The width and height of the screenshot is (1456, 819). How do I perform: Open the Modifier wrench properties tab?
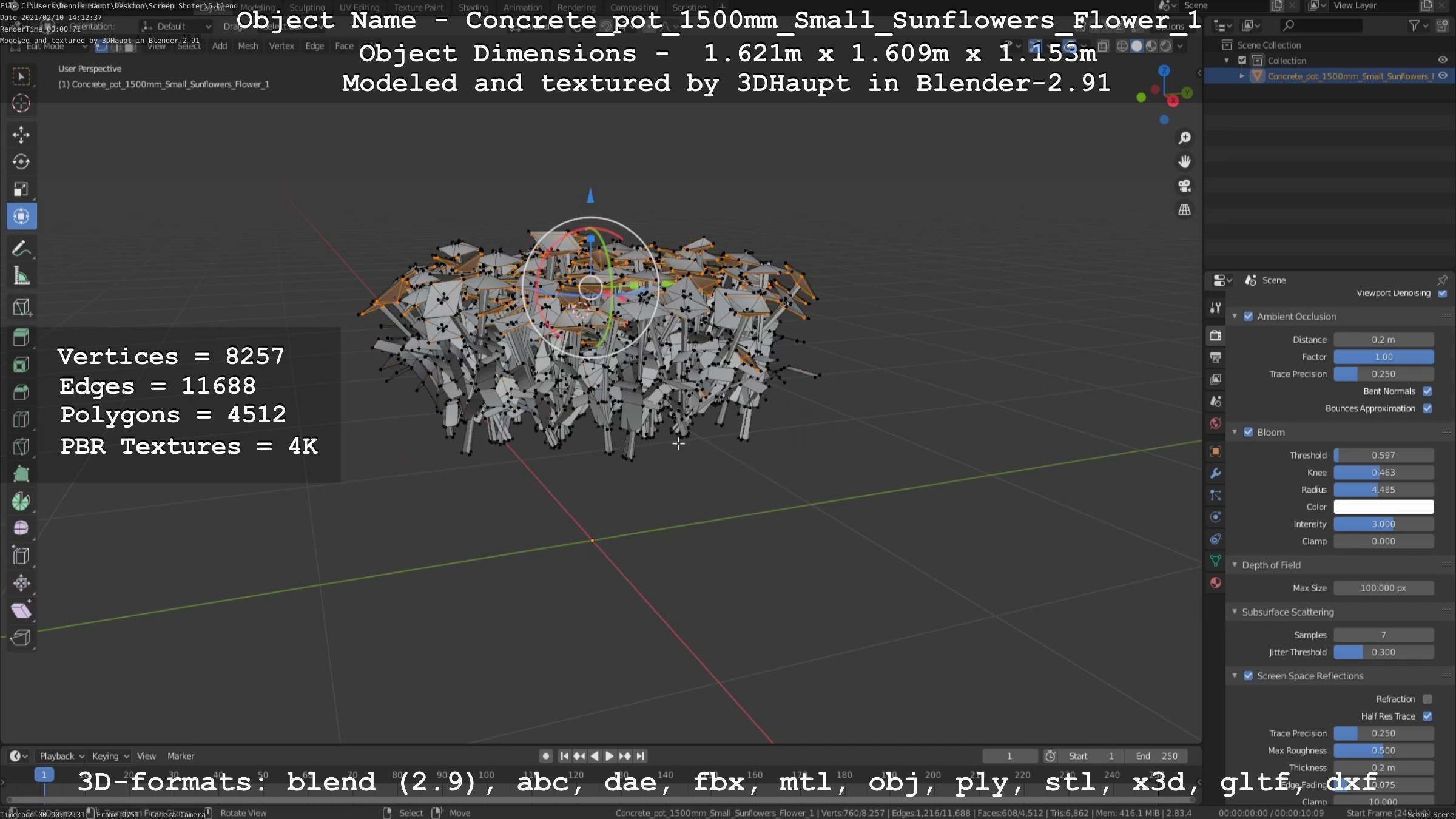click(x=1215, y=473)
